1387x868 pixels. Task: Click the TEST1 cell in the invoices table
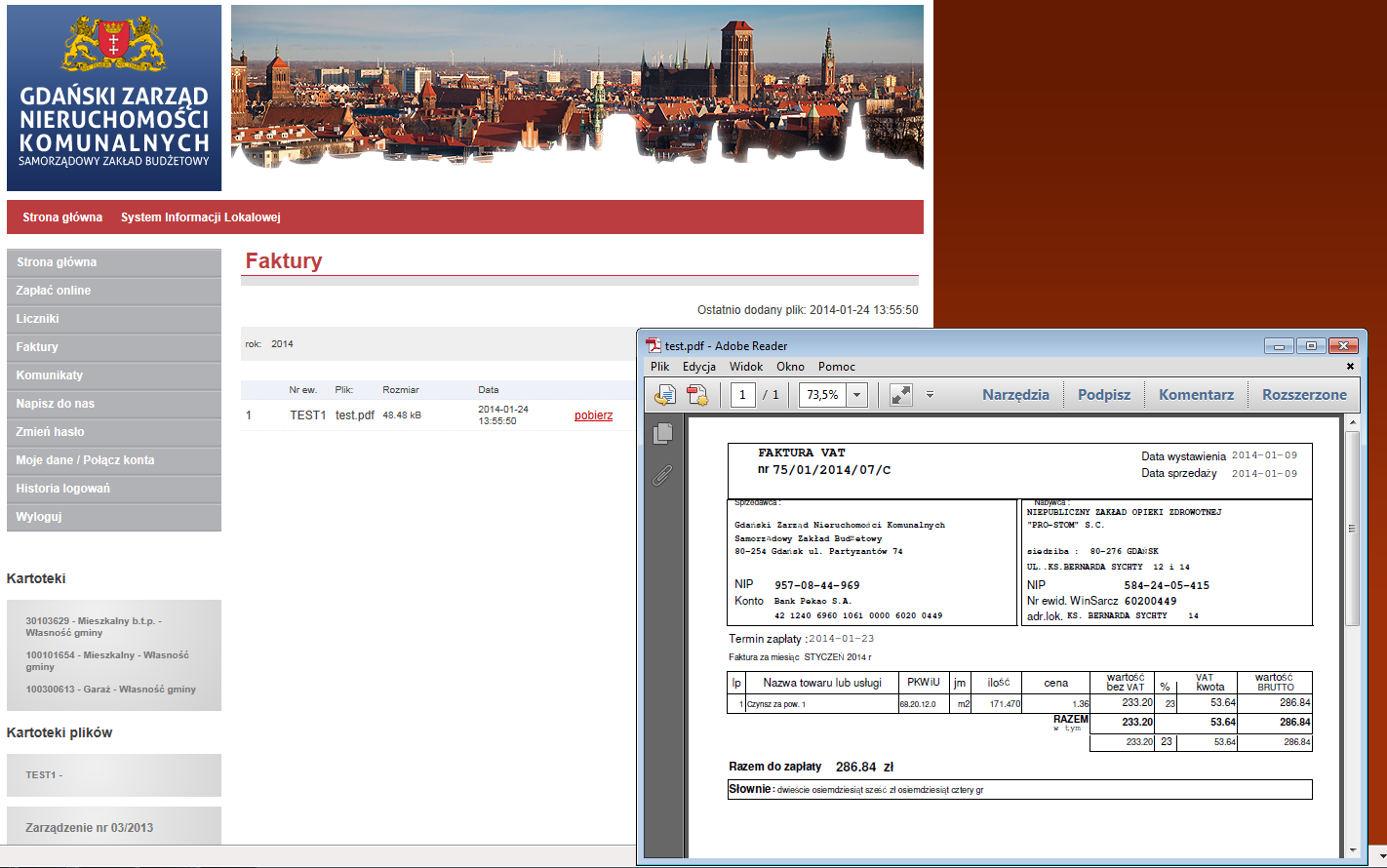(x=307, y=415)
